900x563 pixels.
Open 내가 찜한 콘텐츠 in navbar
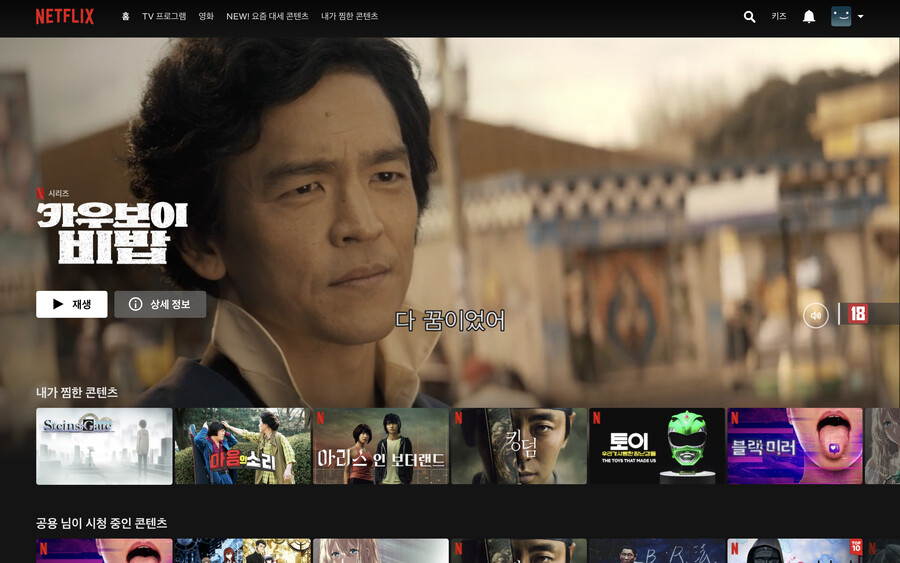(x=349, y=16)
